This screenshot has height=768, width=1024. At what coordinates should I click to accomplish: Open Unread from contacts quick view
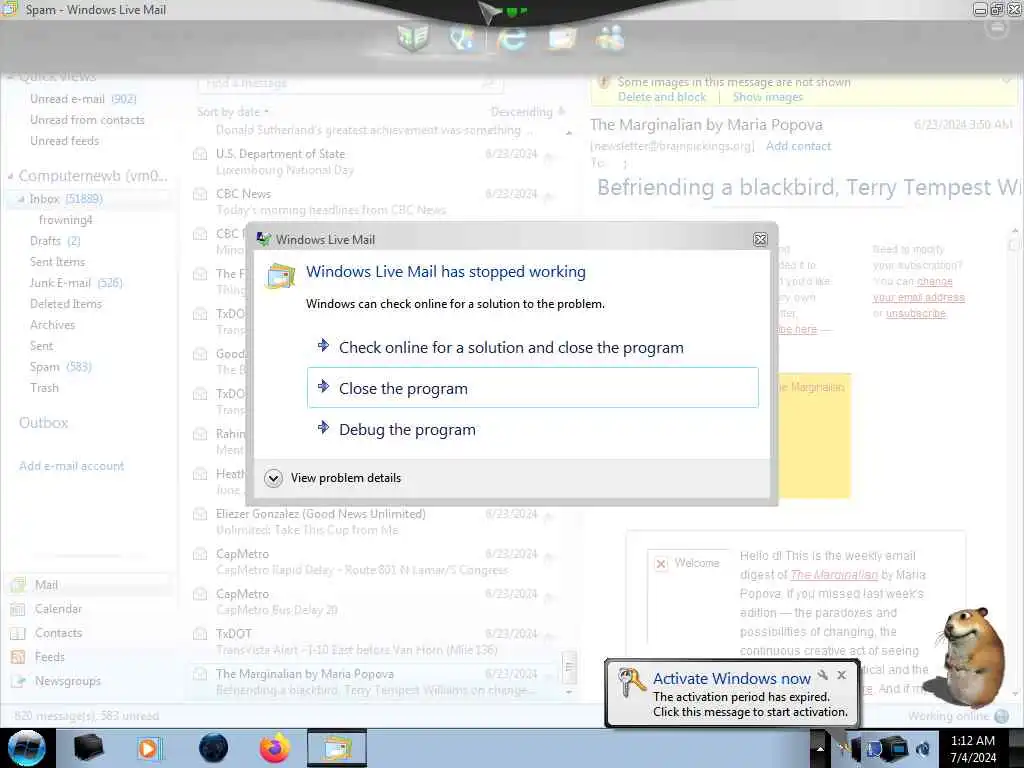[87, 120]
